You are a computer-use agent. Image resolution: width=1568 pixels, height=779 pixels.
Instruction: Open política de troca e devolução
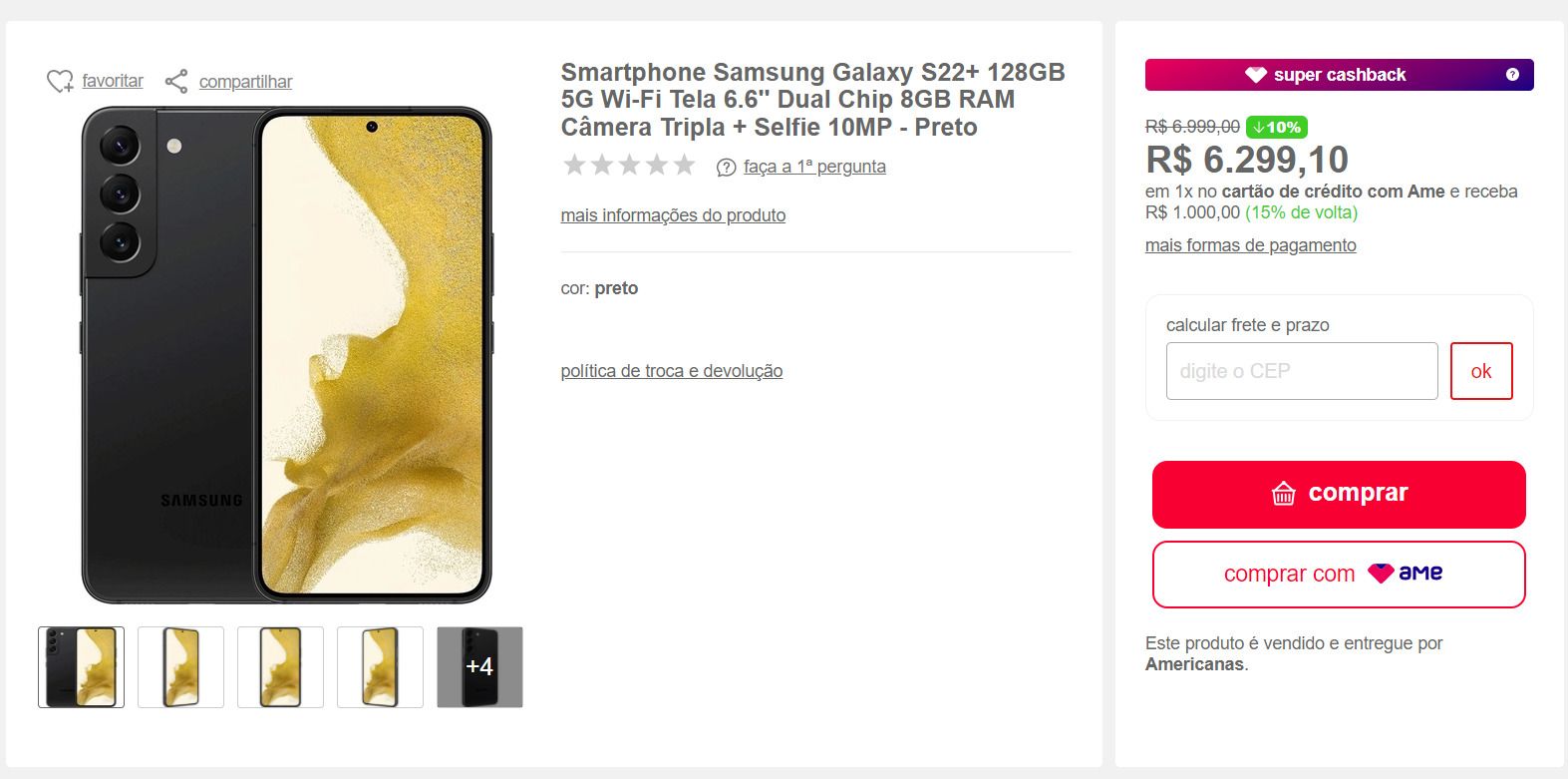pyautogui.click(x=672, y=371)
